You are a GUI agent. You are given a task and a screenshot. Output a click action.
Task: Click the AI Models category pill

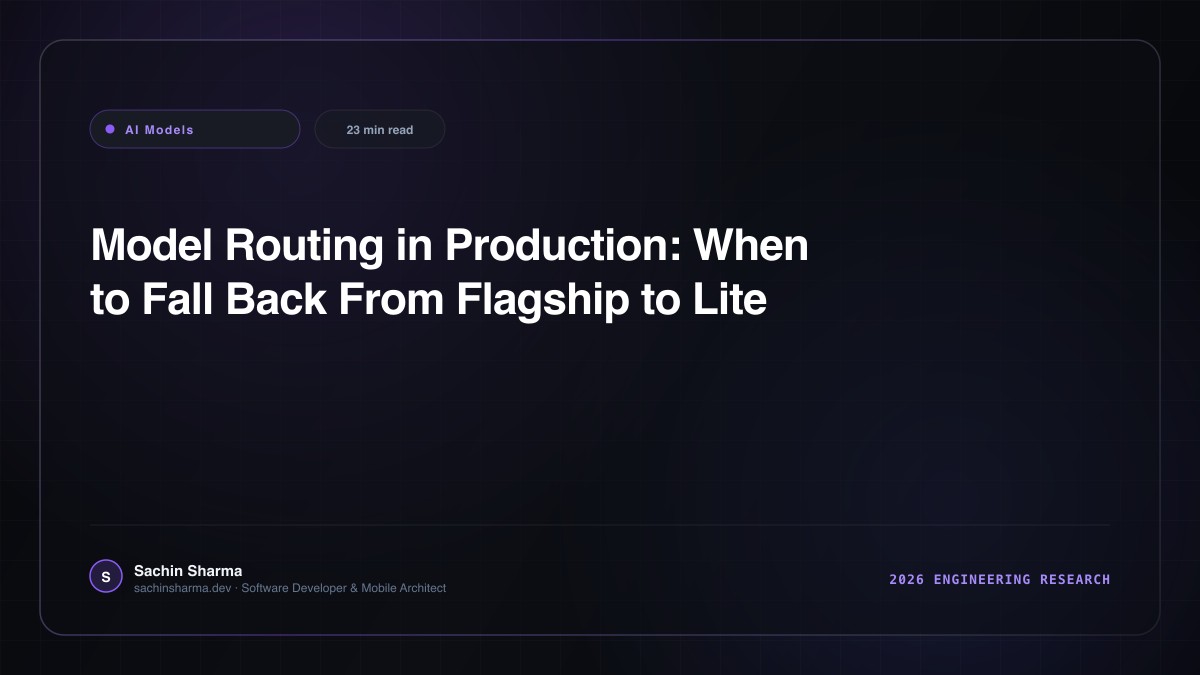coord(195,129)
